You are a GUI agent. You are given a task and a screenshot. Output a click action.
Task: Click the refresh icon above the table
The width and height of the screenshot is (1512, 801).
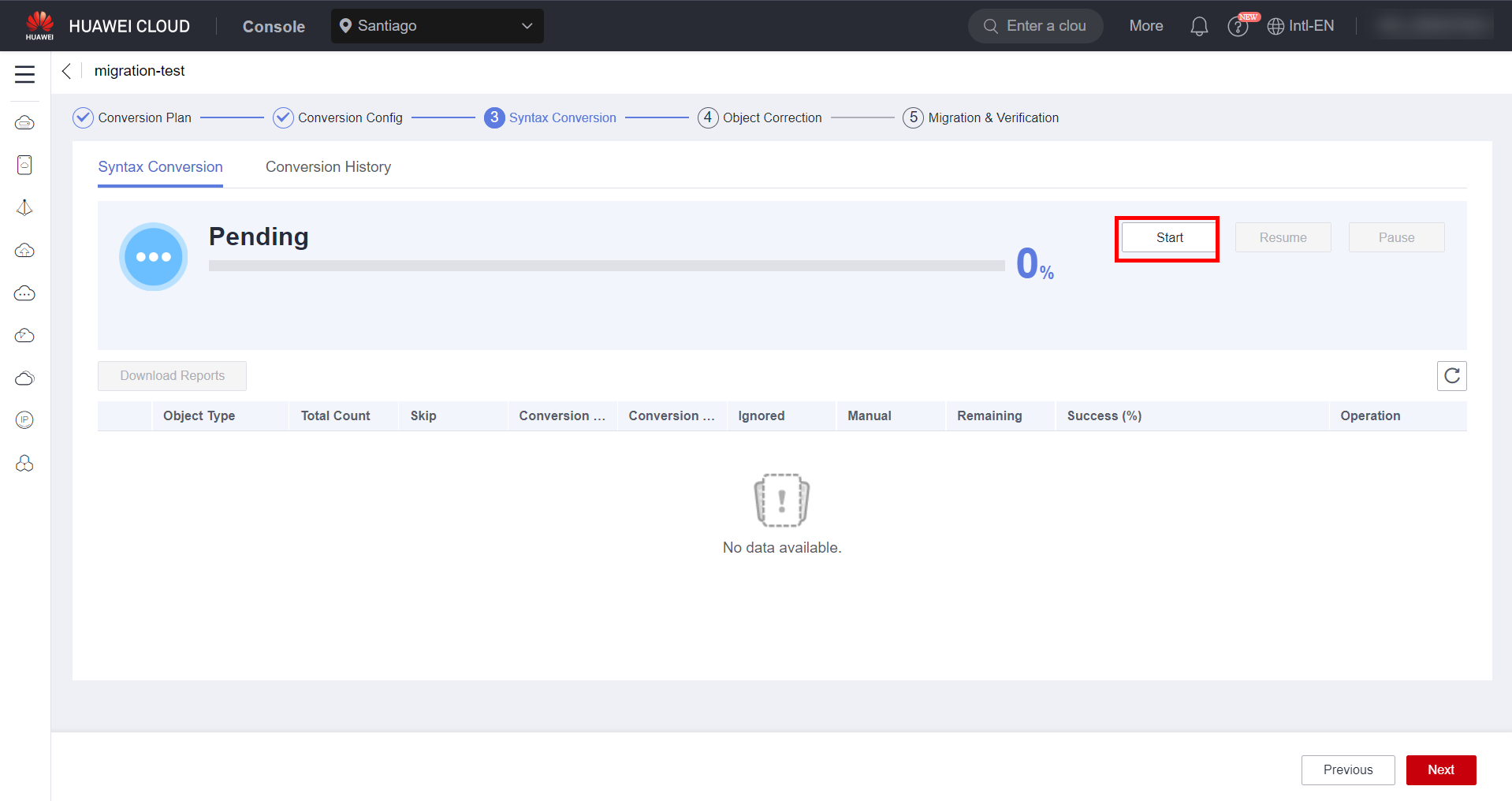click(1451, 376)
